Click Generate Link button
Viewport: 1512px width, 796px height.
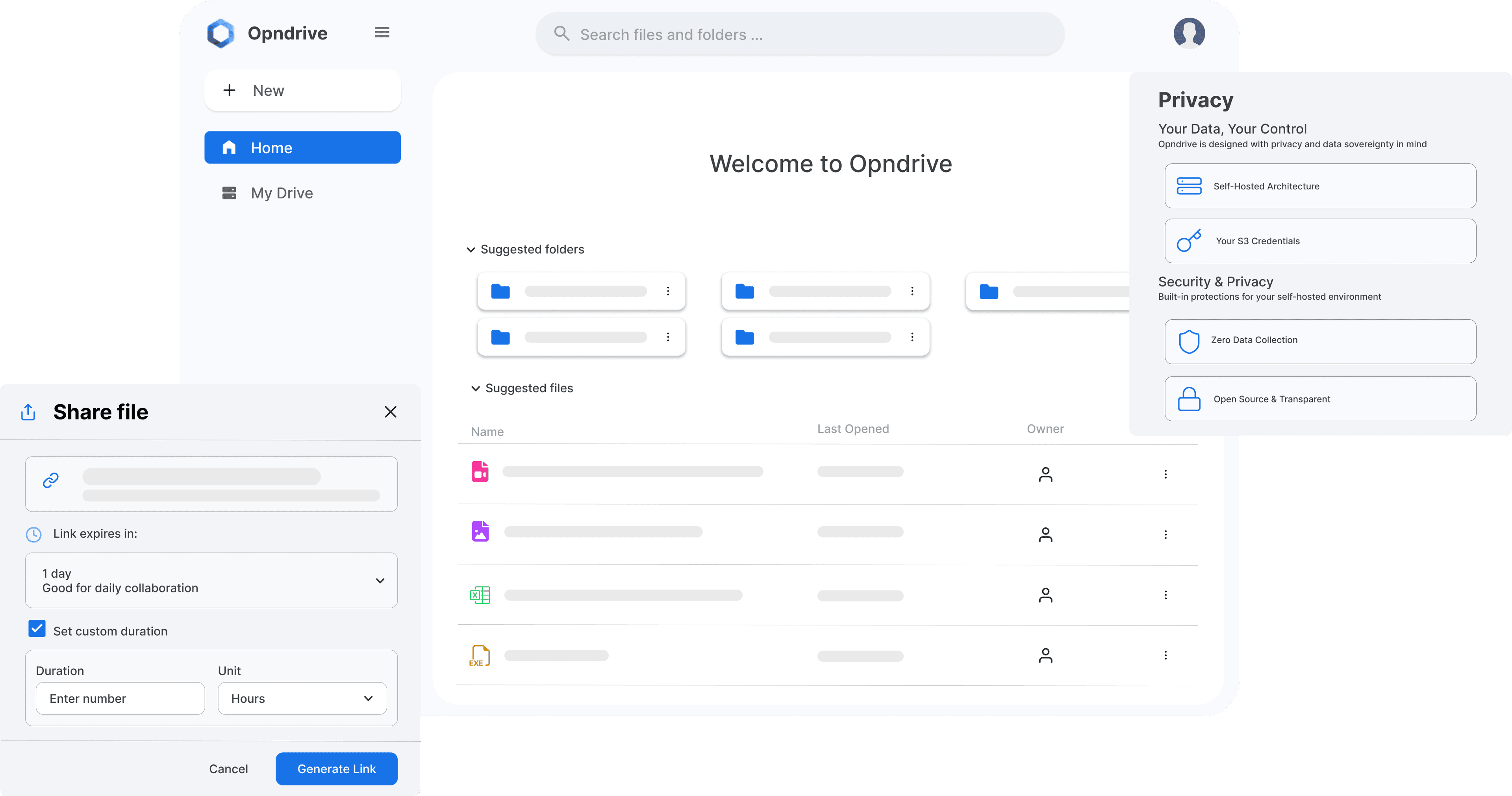point(337,769)
